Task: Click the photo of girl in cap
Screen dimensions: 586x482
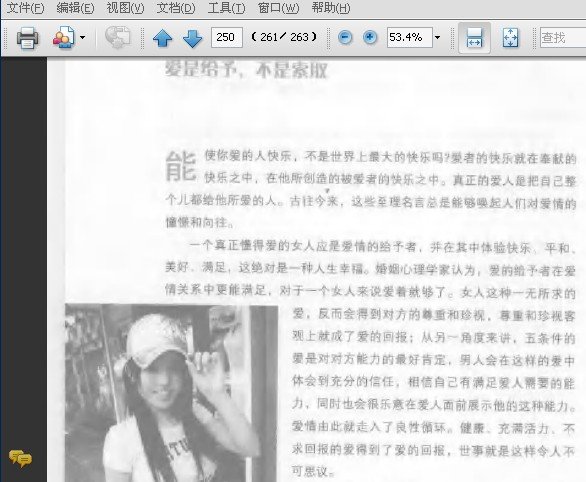Action: (x=171, y=393)
